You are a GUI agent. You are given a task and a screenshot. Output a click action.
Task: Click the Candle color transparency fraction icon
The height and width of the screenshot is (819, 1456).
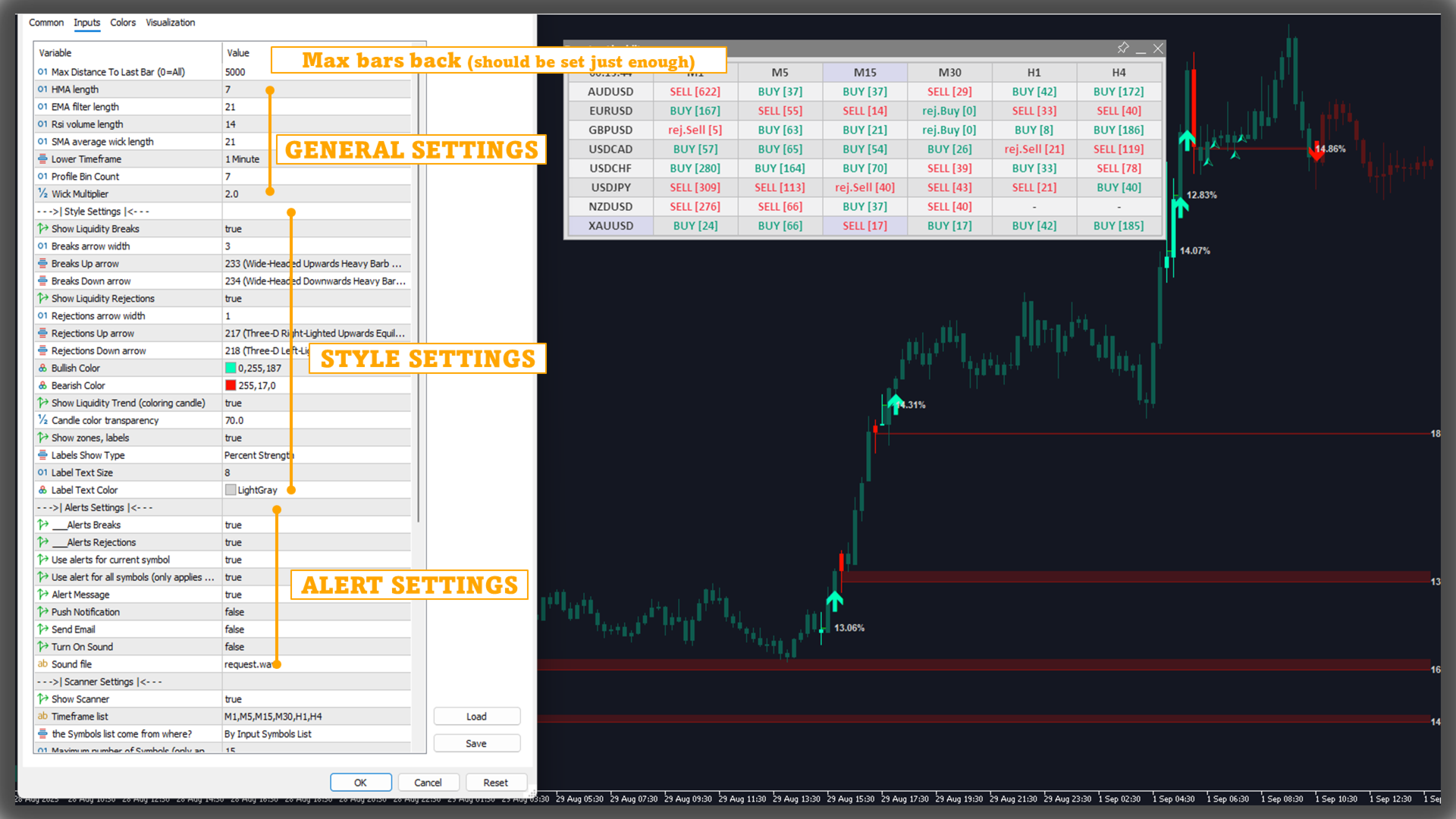coord(42,419)
